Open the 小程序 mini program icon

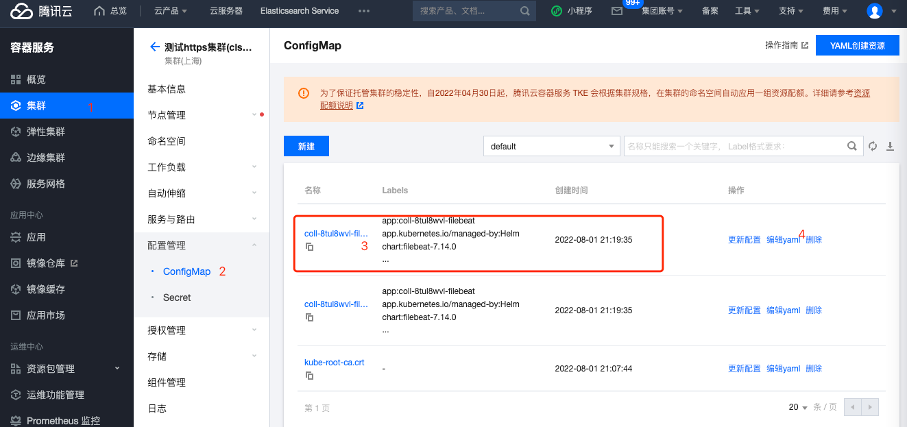[556, 11]
